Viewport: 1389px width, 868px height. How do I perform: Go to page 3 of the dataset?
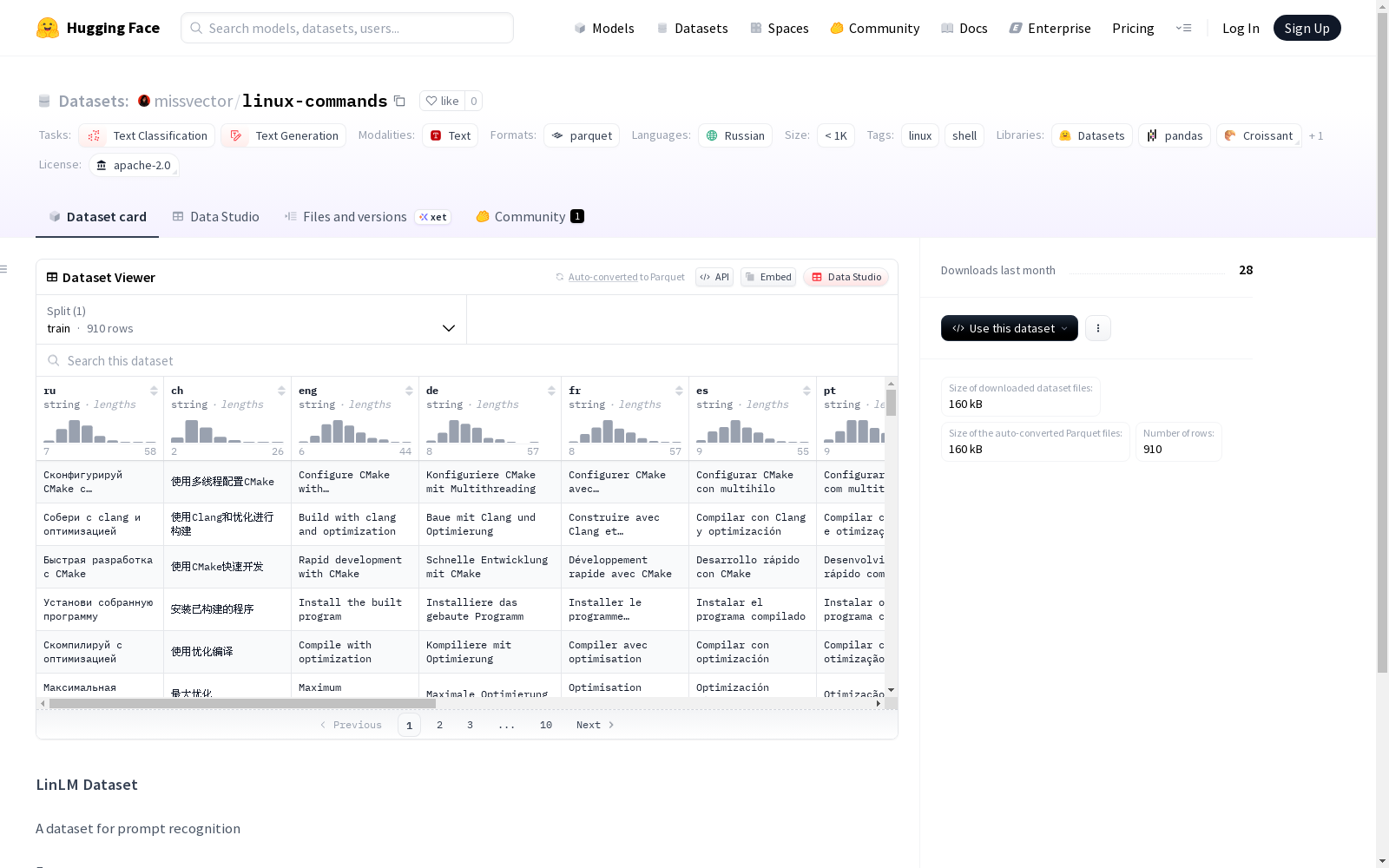point(471,725)
